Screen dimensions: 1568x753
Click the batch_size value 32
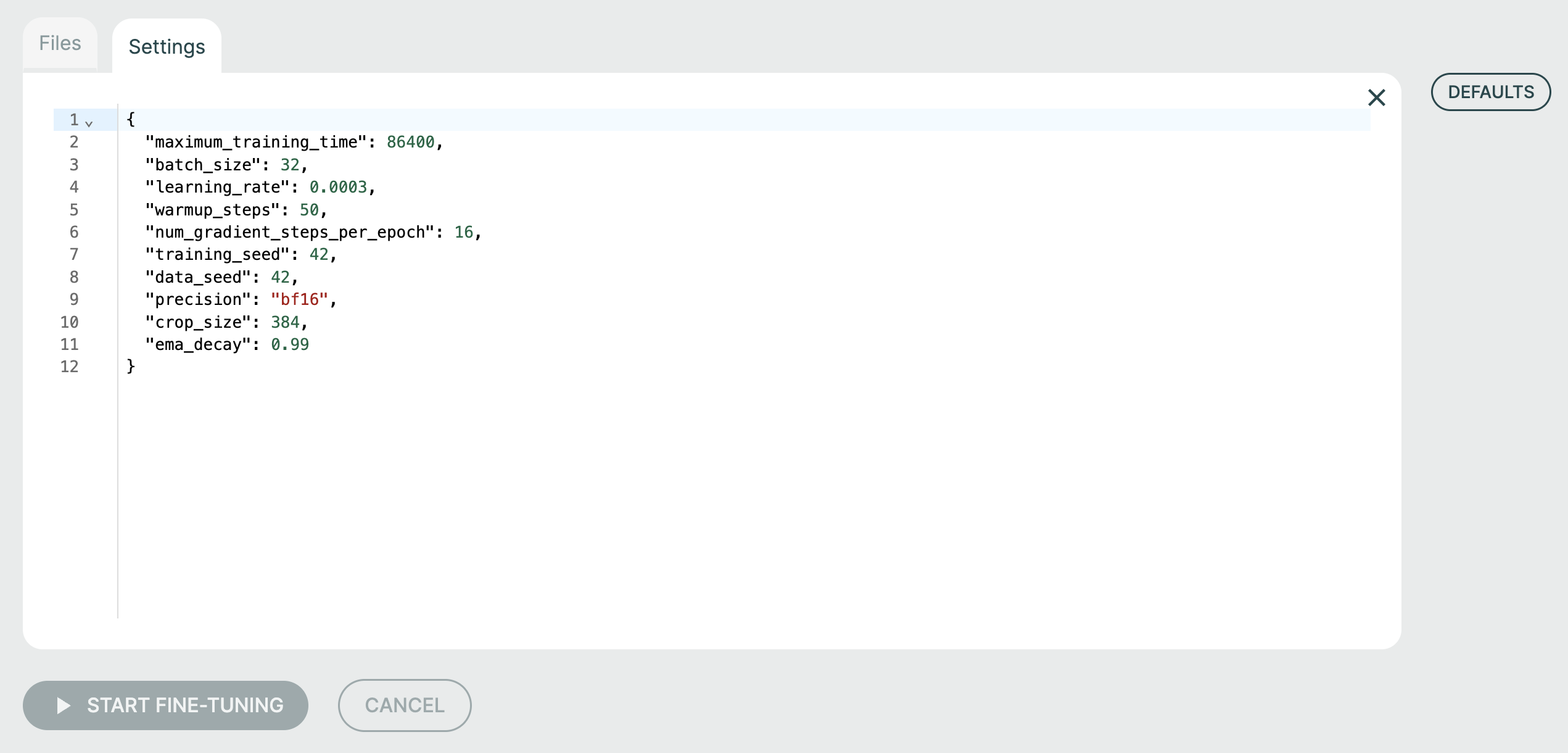tap(290, 165)
